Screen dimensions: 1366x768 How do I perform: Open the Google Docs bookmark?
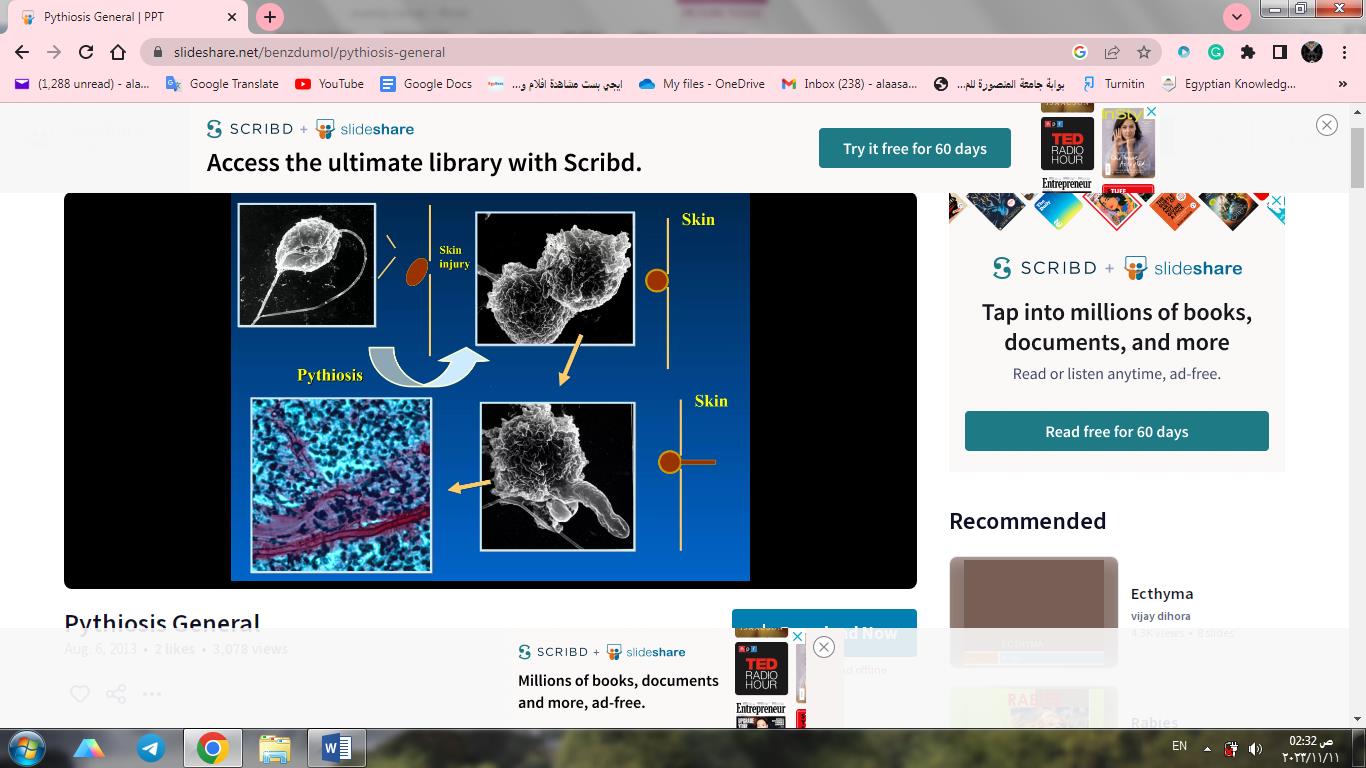[x=426, y=84]
